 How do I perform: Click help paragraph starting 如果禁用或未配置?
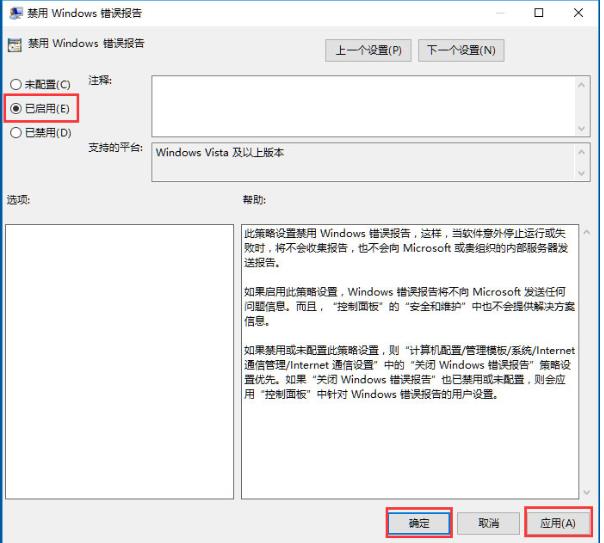[409, 372]
